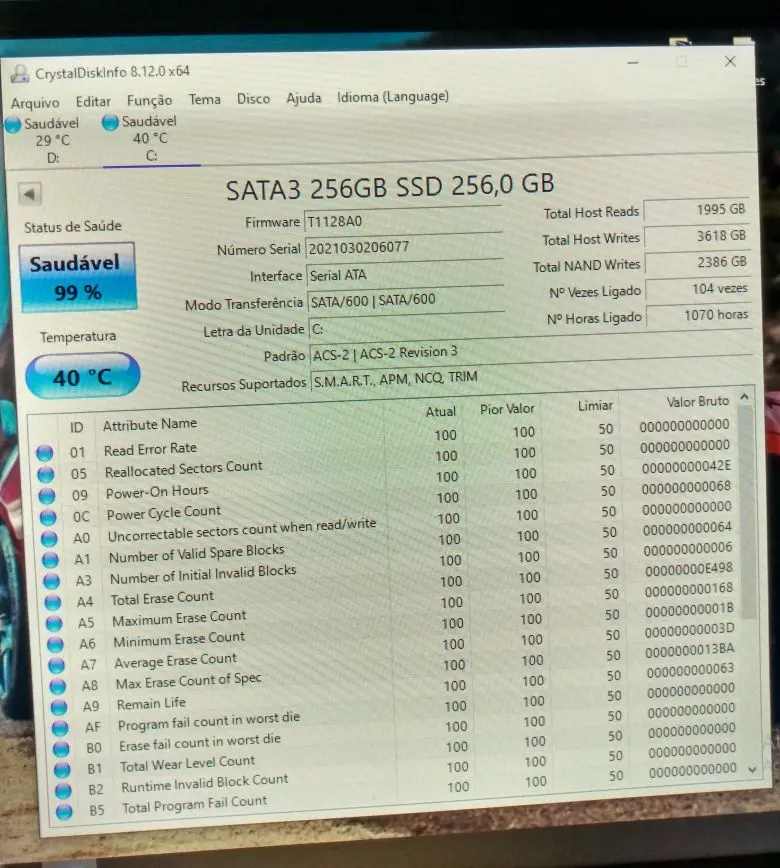Click the status icon for Total Erase Count
Image resolution: width=780 pixels, height=868 pixels.
pos(53,602)
